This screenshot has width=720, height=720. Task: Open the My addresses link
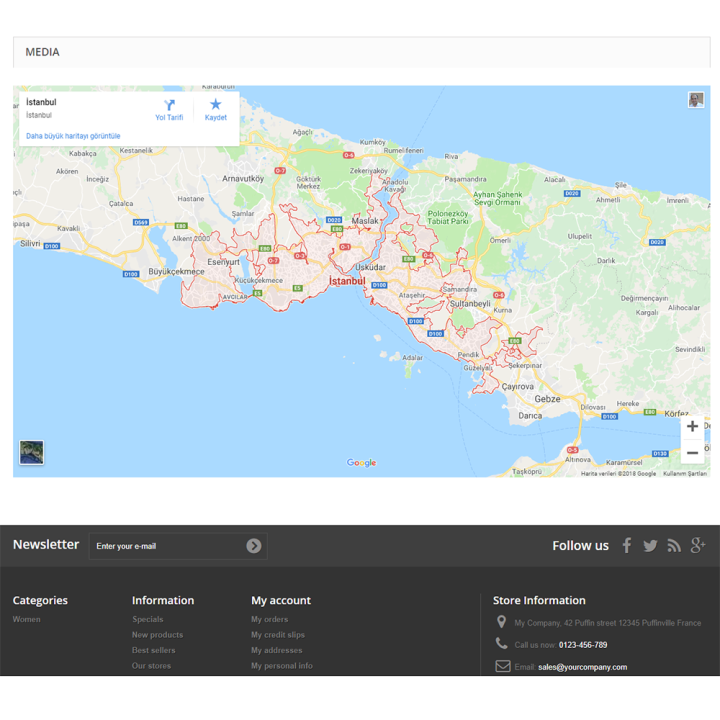277,650
